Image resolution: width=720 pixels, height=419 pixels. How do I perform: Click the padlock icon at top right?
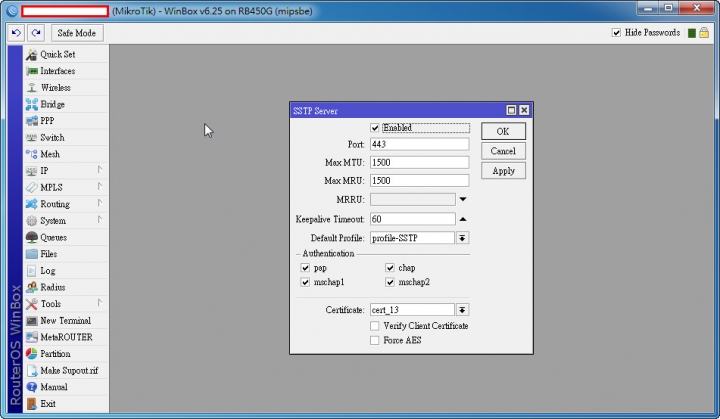[704, 33]
